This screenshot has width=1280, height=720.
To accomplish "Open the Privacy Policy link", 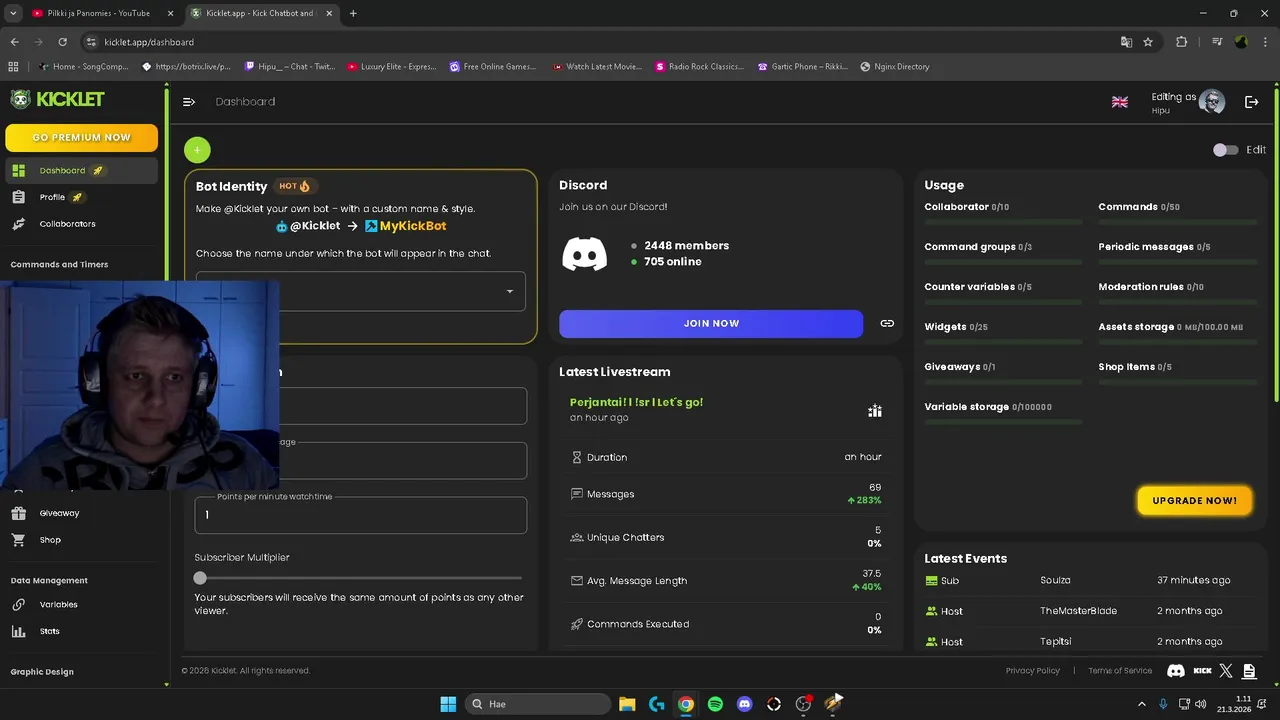I will click(1033, 671).
